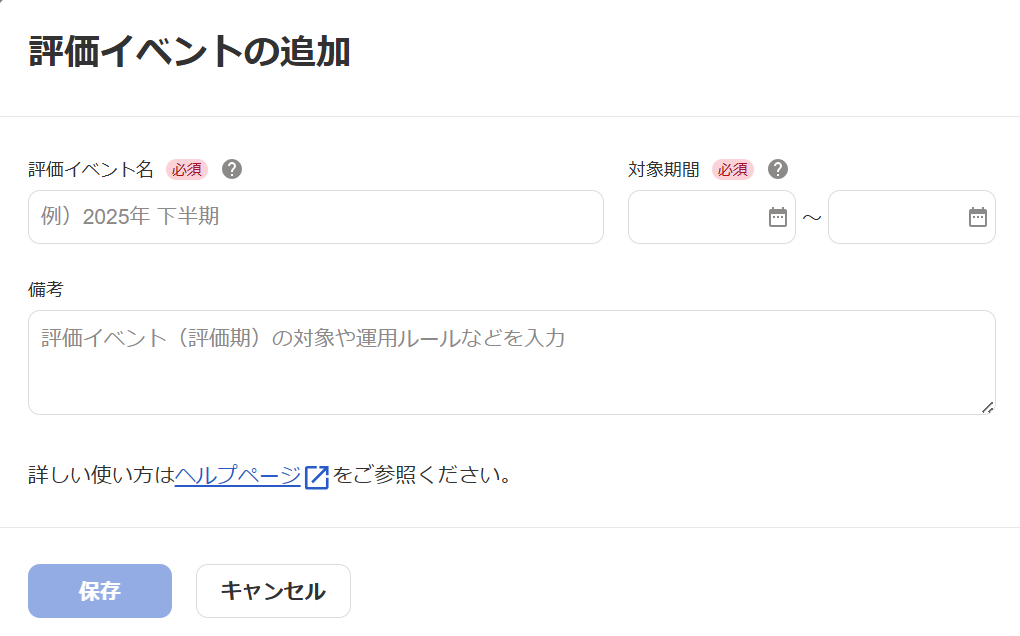Screen dimensions: 1020x636
Task: Click the 対象期間 field label
Action: coord(661,170)
